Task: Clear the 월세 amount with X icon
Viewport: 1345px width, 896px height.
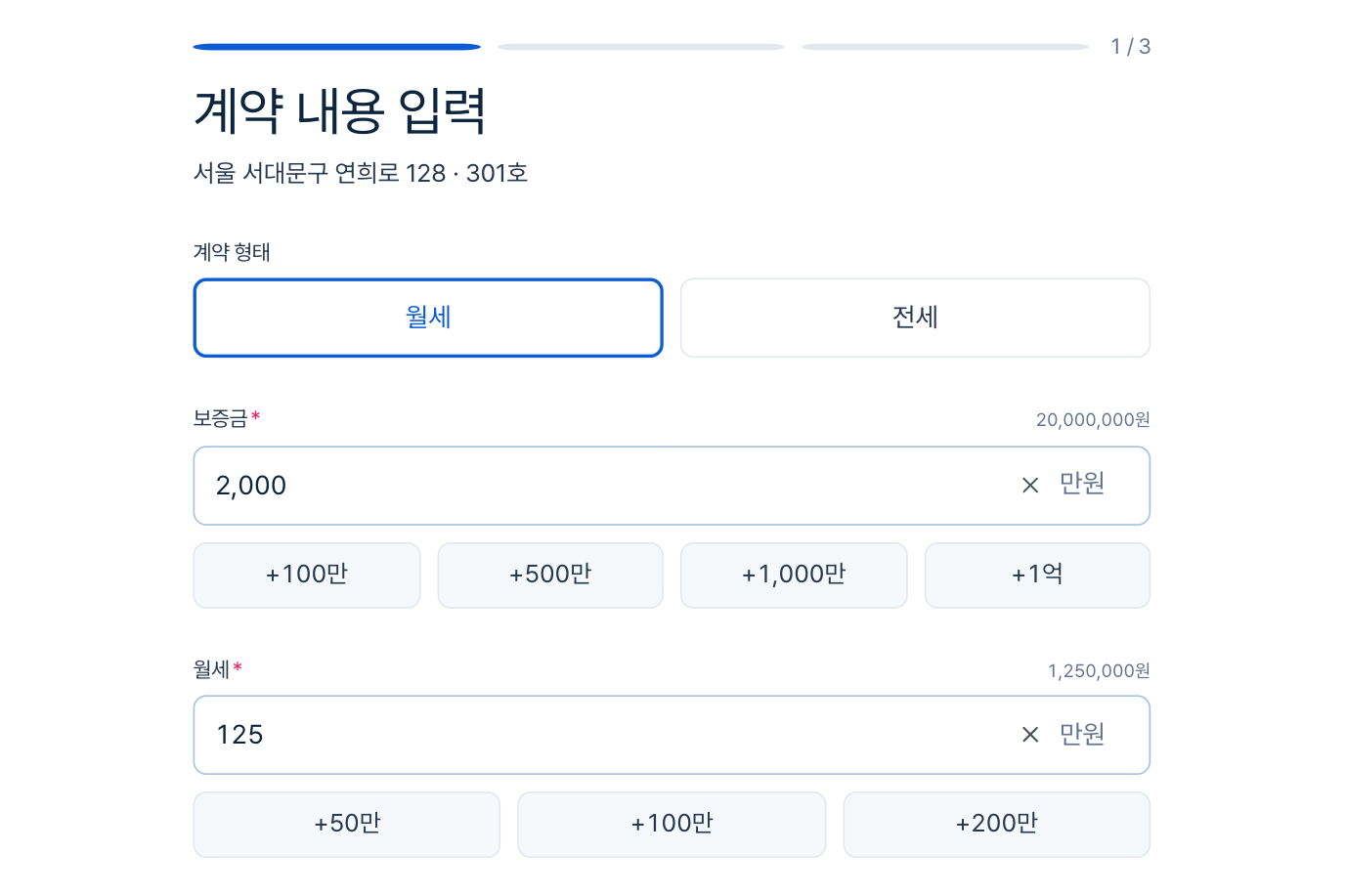Action: [1029, 735]
